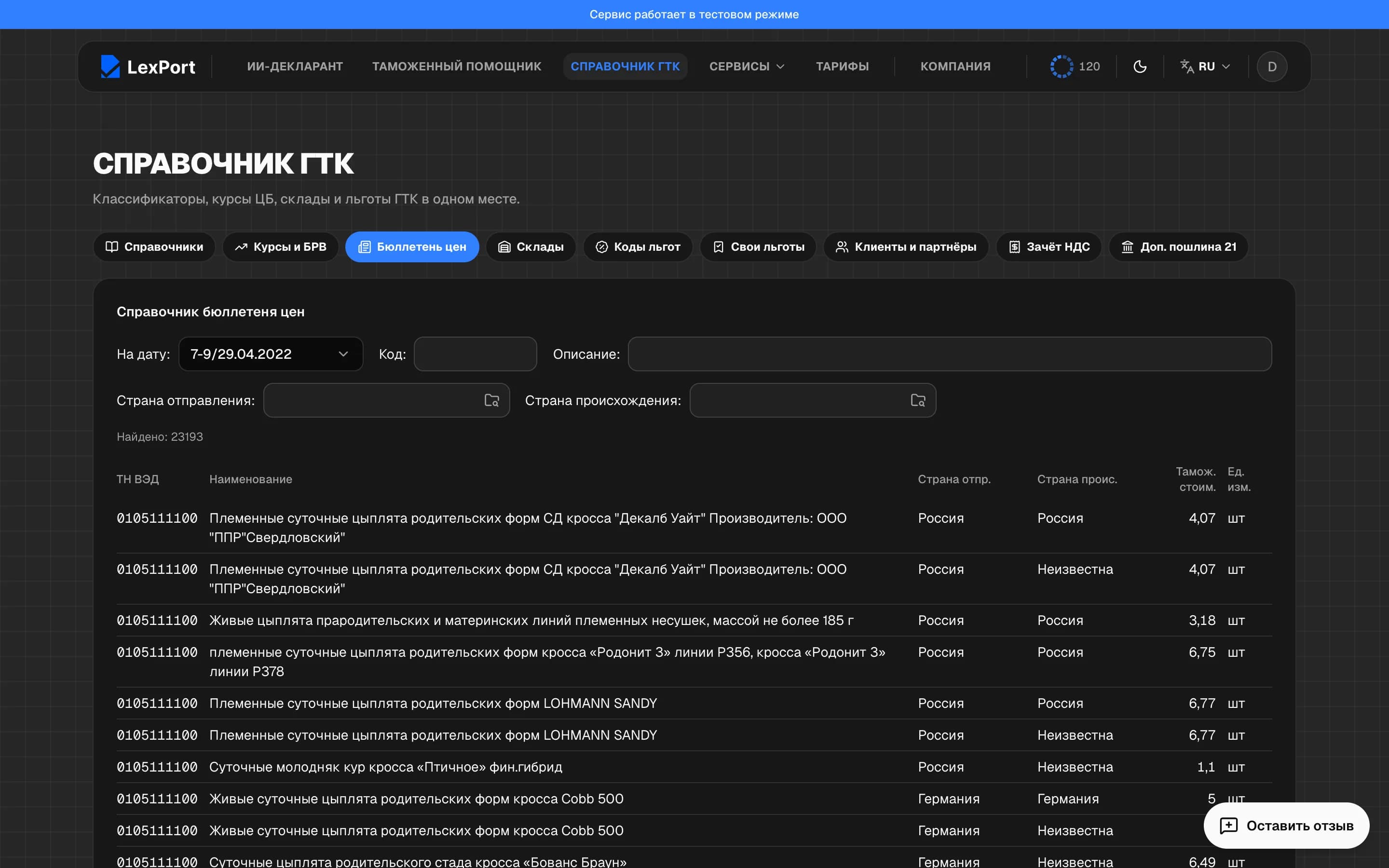1389x868 pixels.
Task: Open the Зачёт НДС tab
Action: click(1049, 247)
